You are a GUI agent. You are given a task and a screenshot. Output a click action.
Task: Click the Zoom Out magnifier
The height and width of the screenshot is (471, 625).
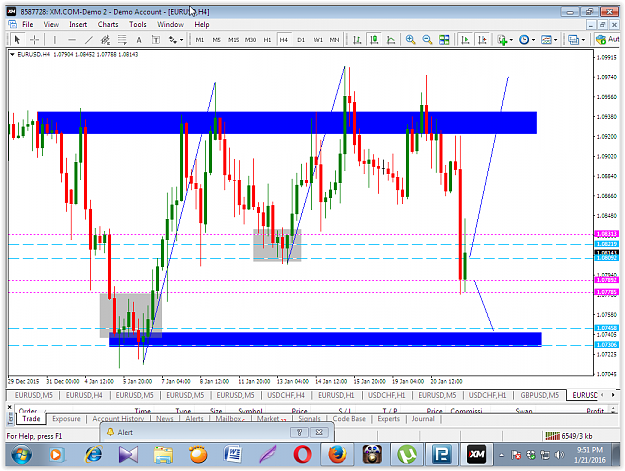point(427,39)
